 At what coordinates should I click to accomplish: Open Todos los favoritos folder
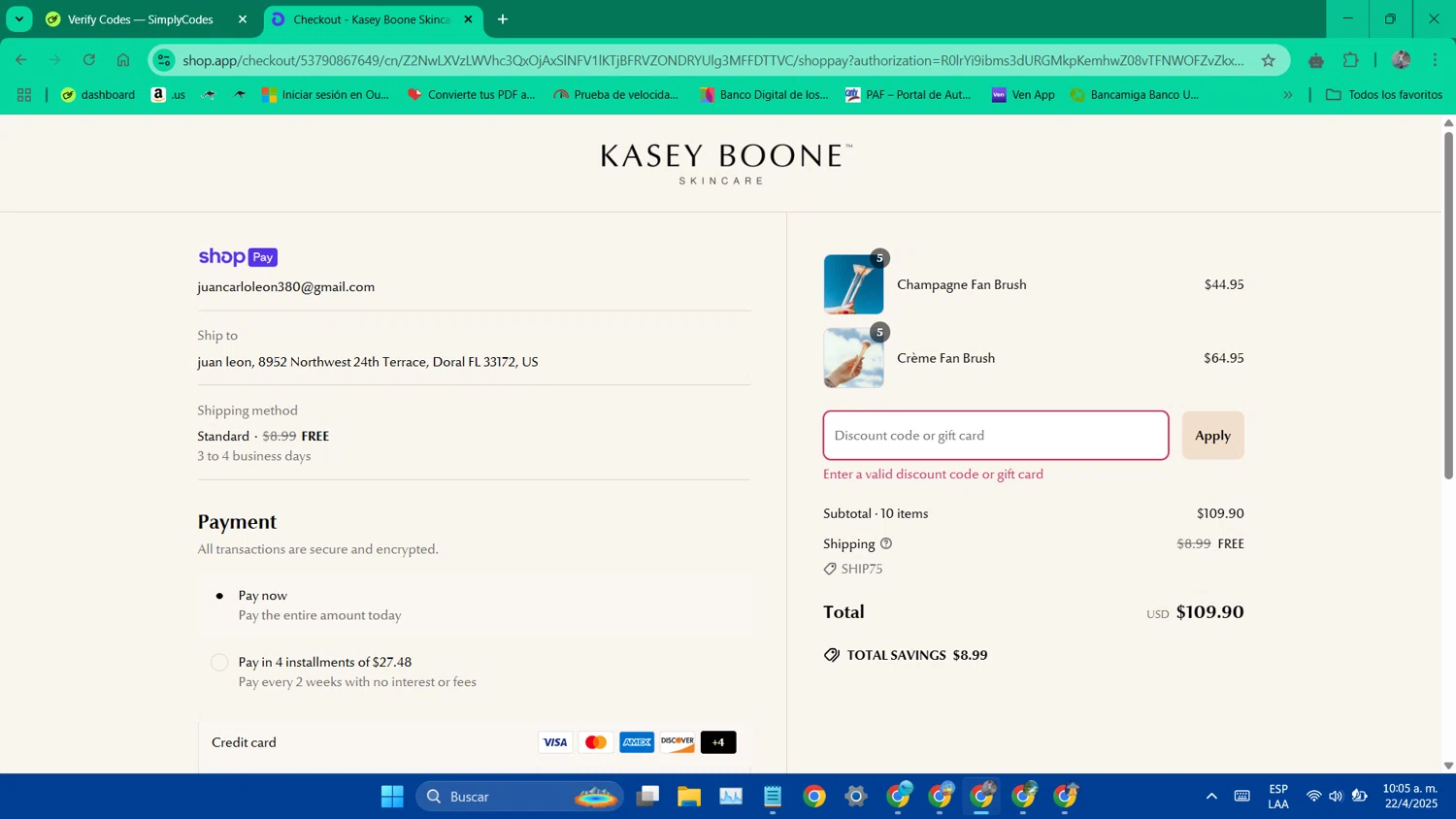pos(1384,95)
